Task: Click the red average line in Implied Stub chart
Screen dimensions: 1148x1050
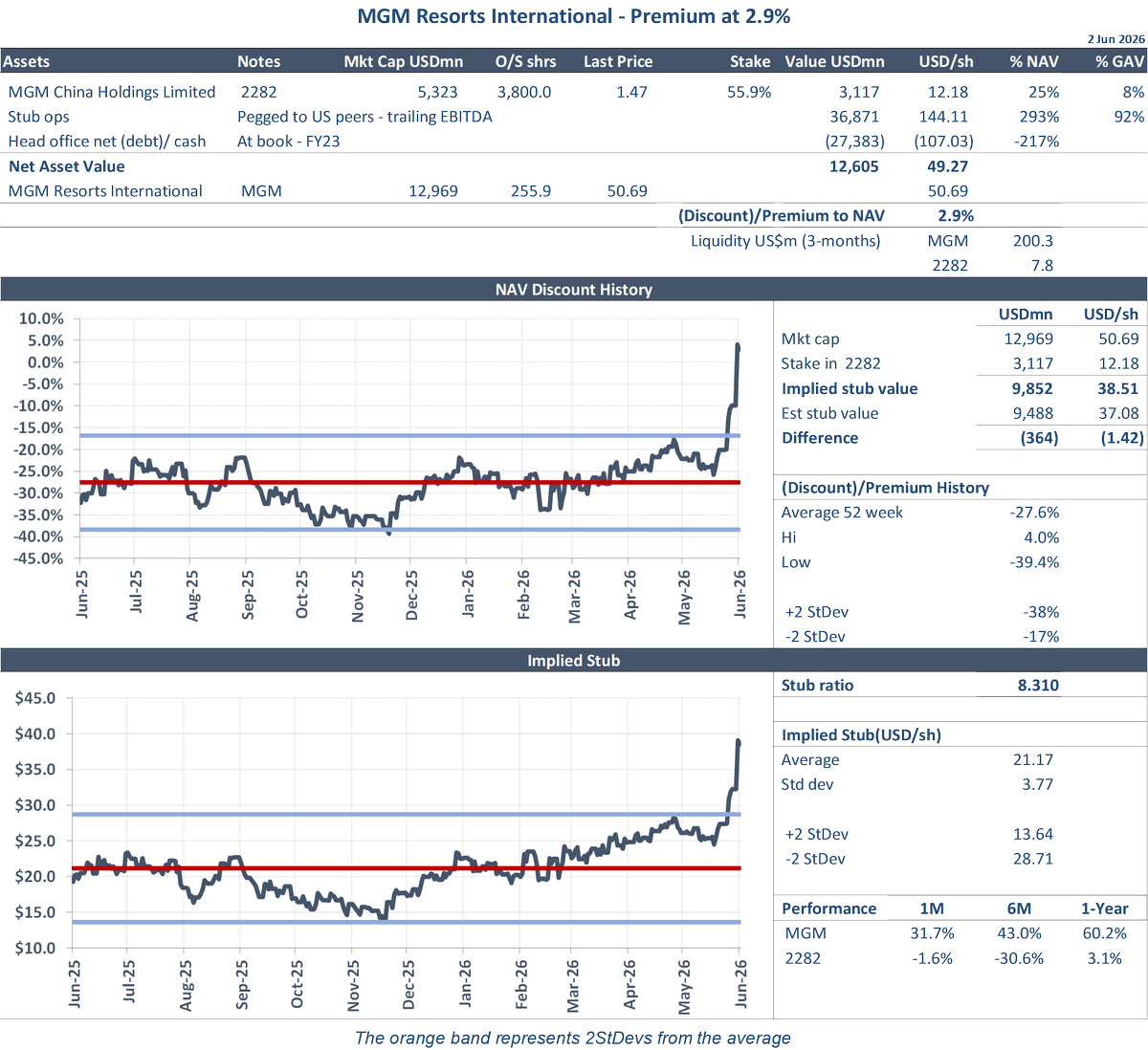Action: coord(407,868)
